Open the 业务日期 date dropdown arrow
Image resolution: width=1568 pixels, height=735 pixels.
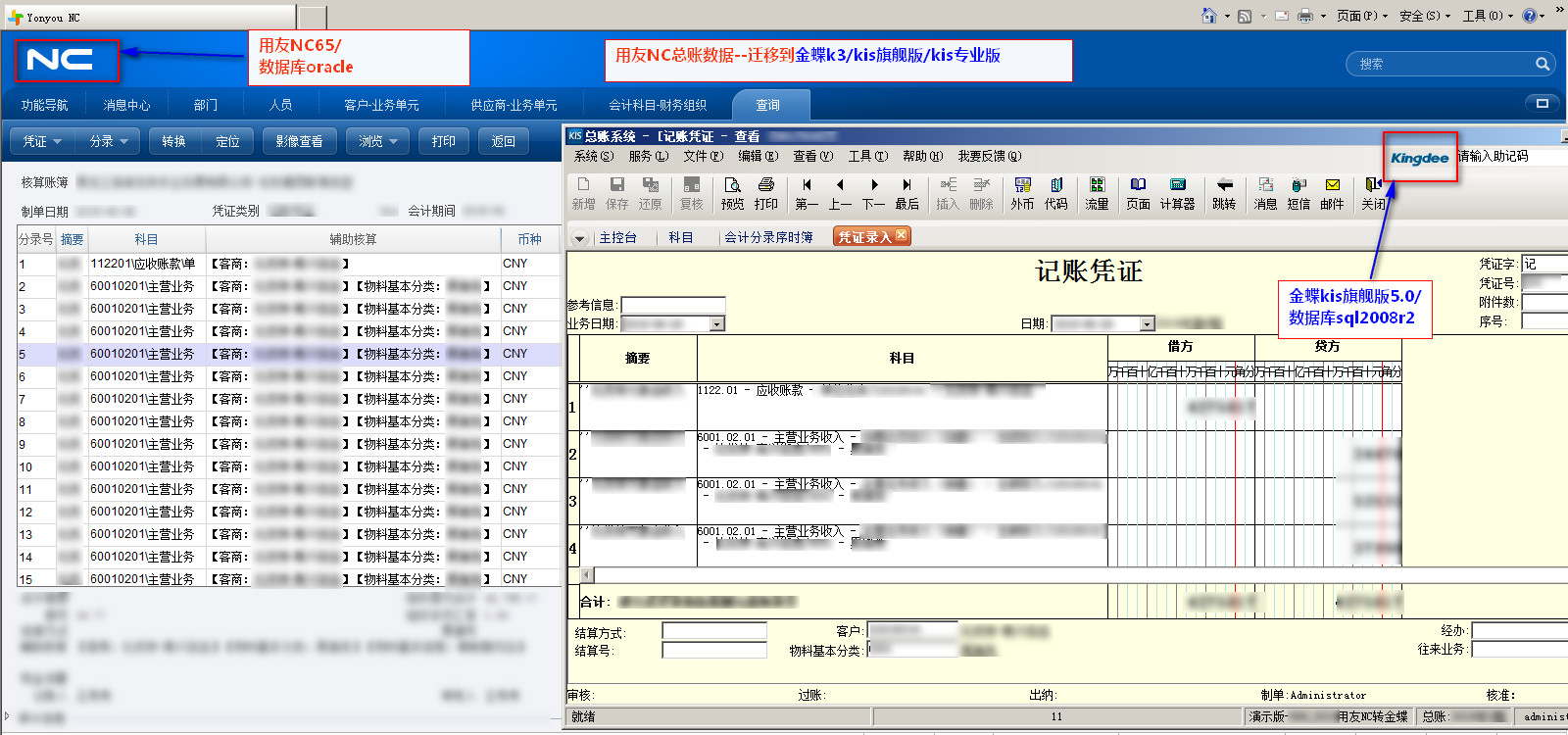coord(717,324)
